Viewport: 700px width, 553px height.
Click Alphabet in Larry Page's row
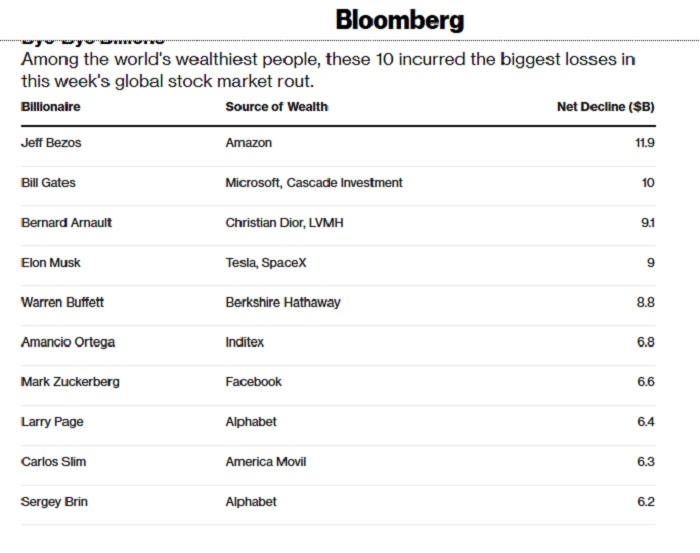click(251, 422)
